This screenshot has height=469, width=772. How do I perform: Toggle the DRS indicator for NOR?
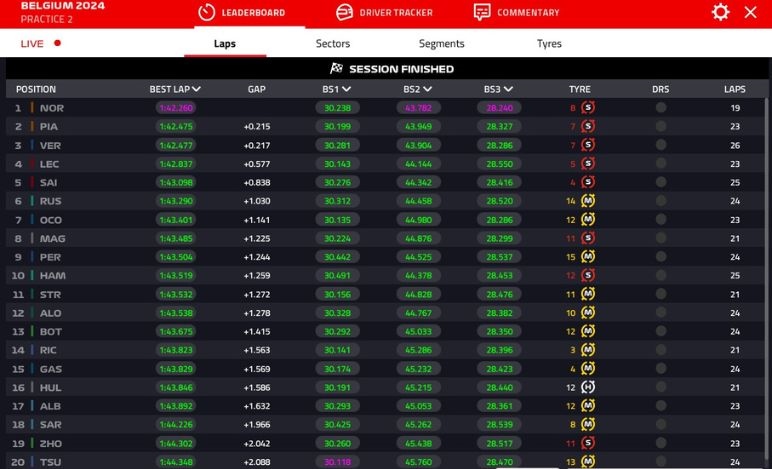[661, 108]
